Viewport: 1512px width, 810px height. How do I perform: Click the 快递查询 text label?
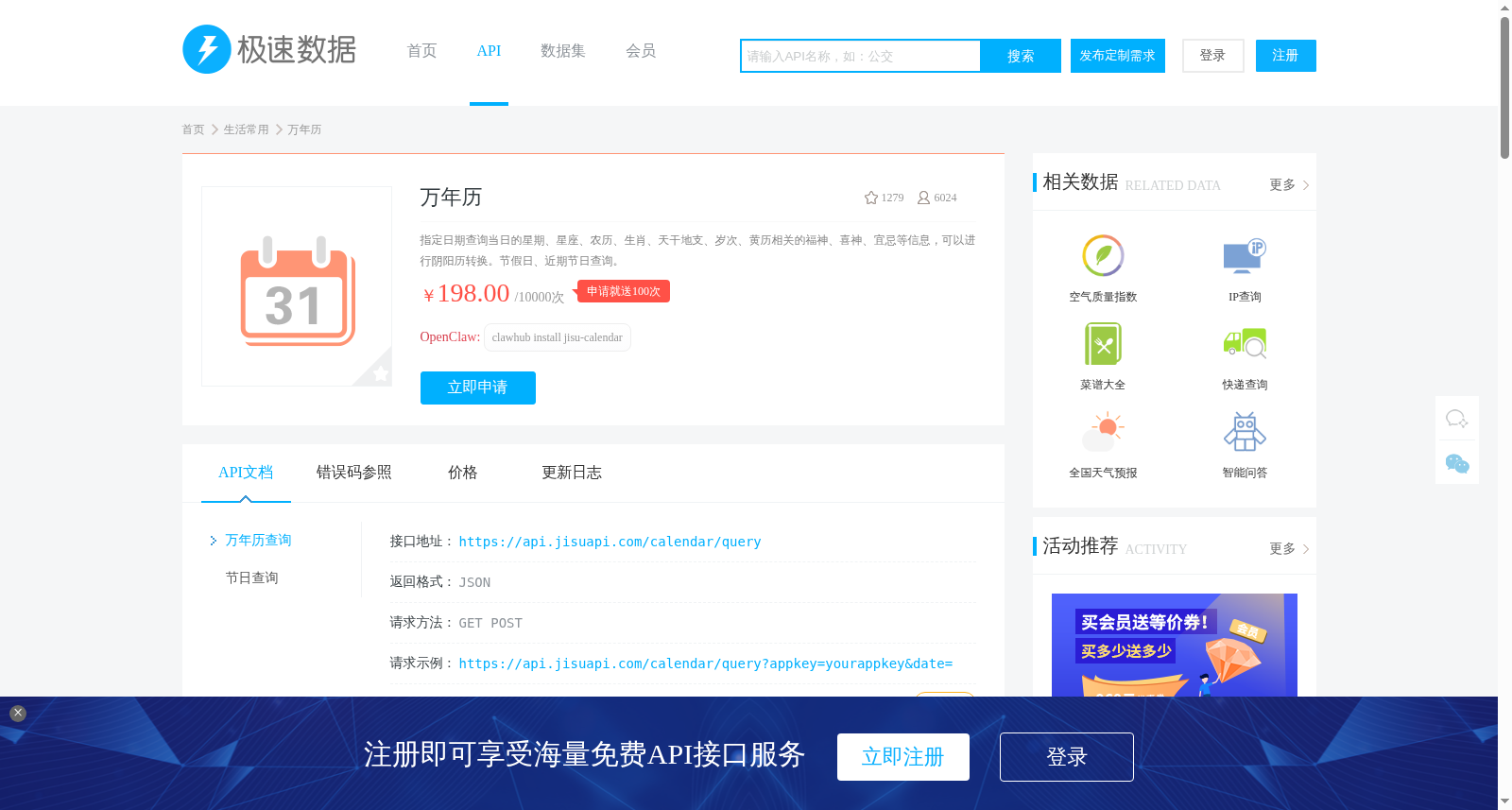click(1245, 385)
